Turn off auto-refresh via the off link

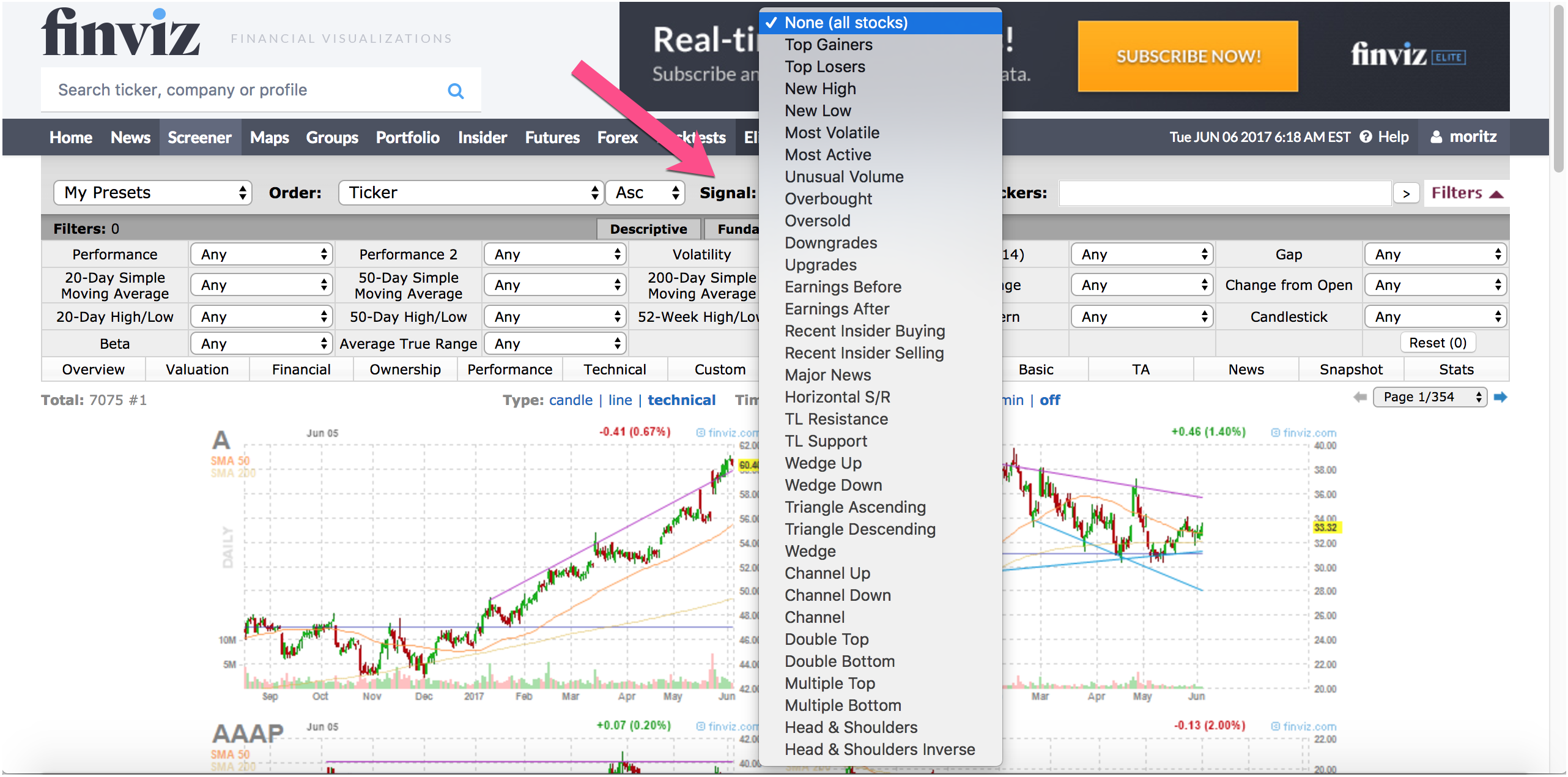point(1049,400)
